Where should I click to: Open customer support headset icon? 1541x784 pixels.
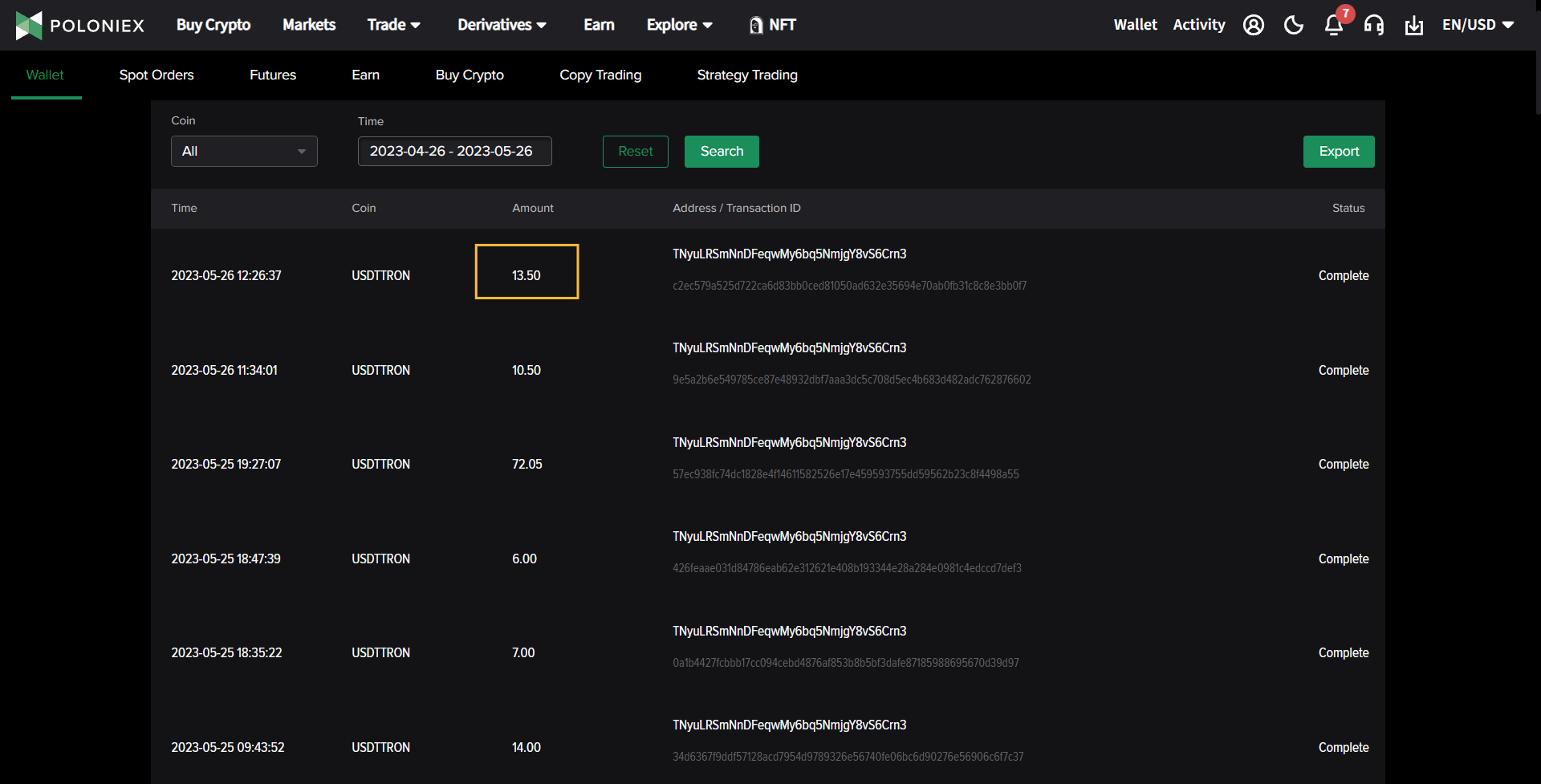(1373, 25)
